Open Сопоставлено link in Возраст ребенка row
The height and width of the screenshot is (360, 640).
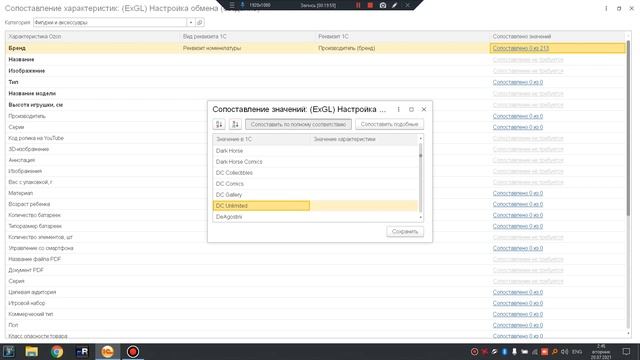pyautogui.click(x=518, y=204)
